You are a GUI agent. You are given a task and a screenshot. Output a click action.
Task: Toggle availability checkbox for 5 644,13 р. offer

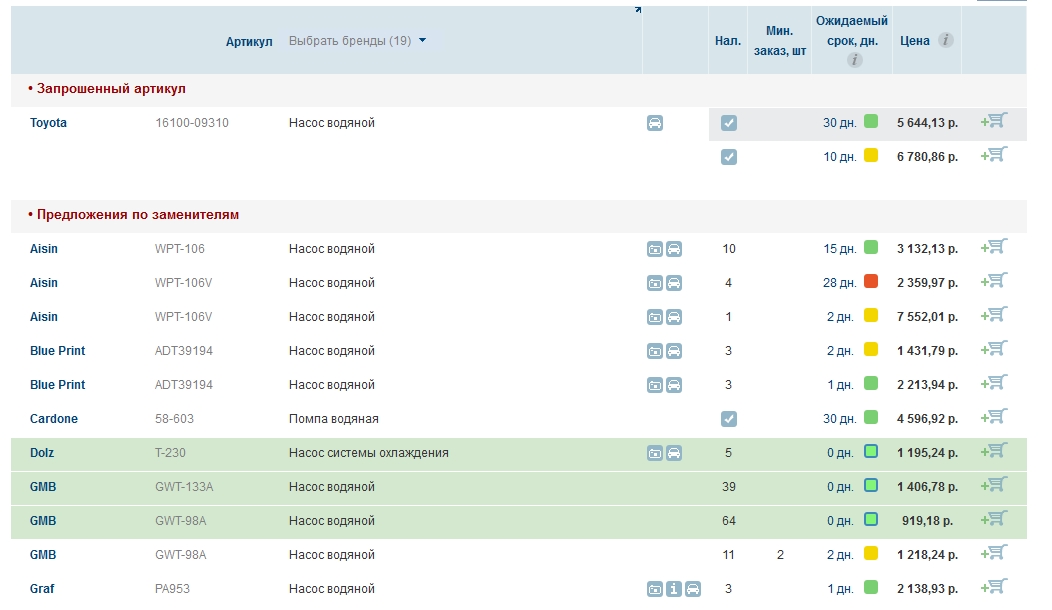click(x=729, y=123)
